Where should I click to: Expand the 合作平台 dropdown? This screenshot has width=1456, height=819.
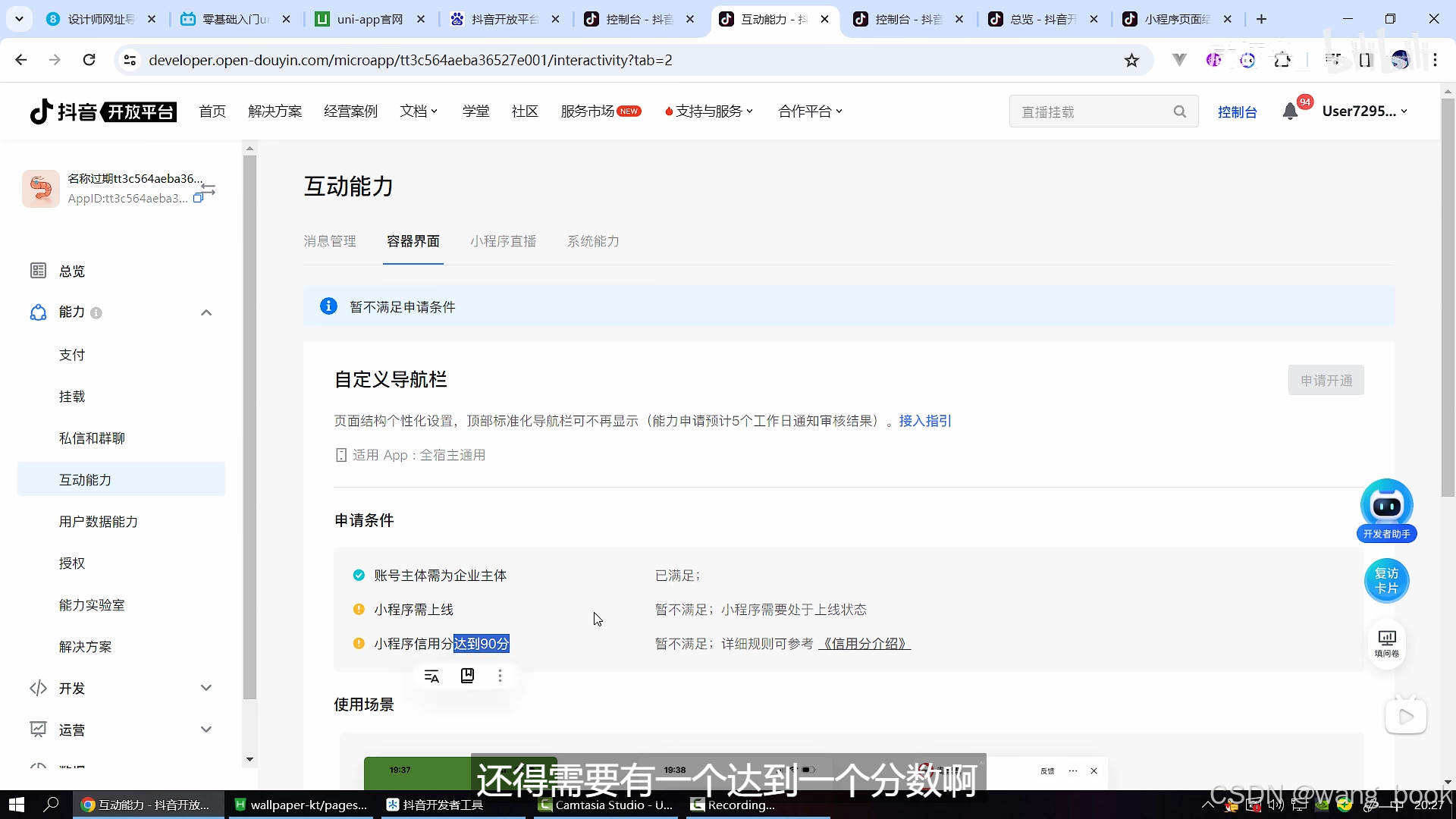tap(810, 111)
